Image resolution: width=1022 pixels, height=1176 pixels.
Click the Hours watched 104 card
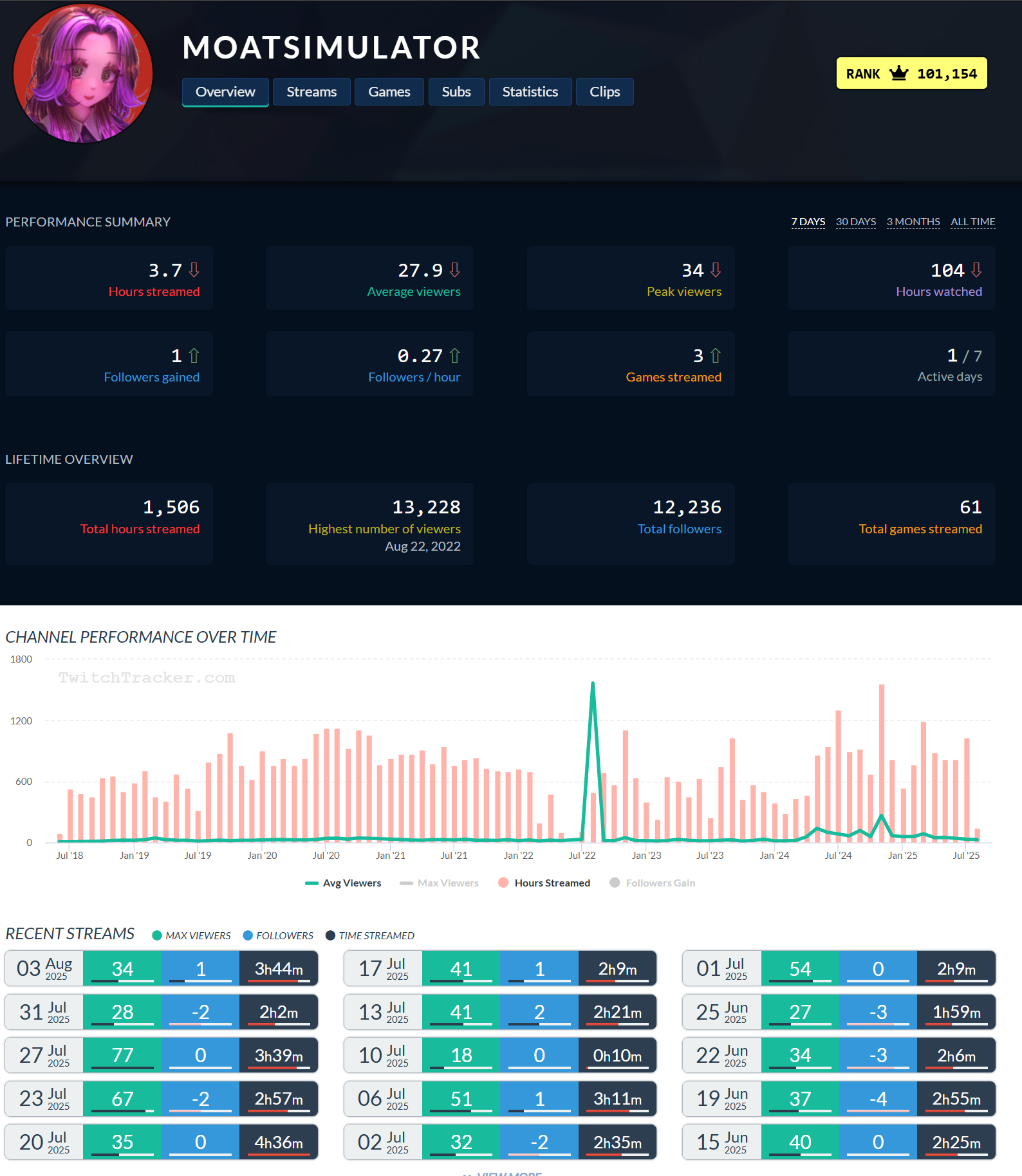[x=891, y=278]
